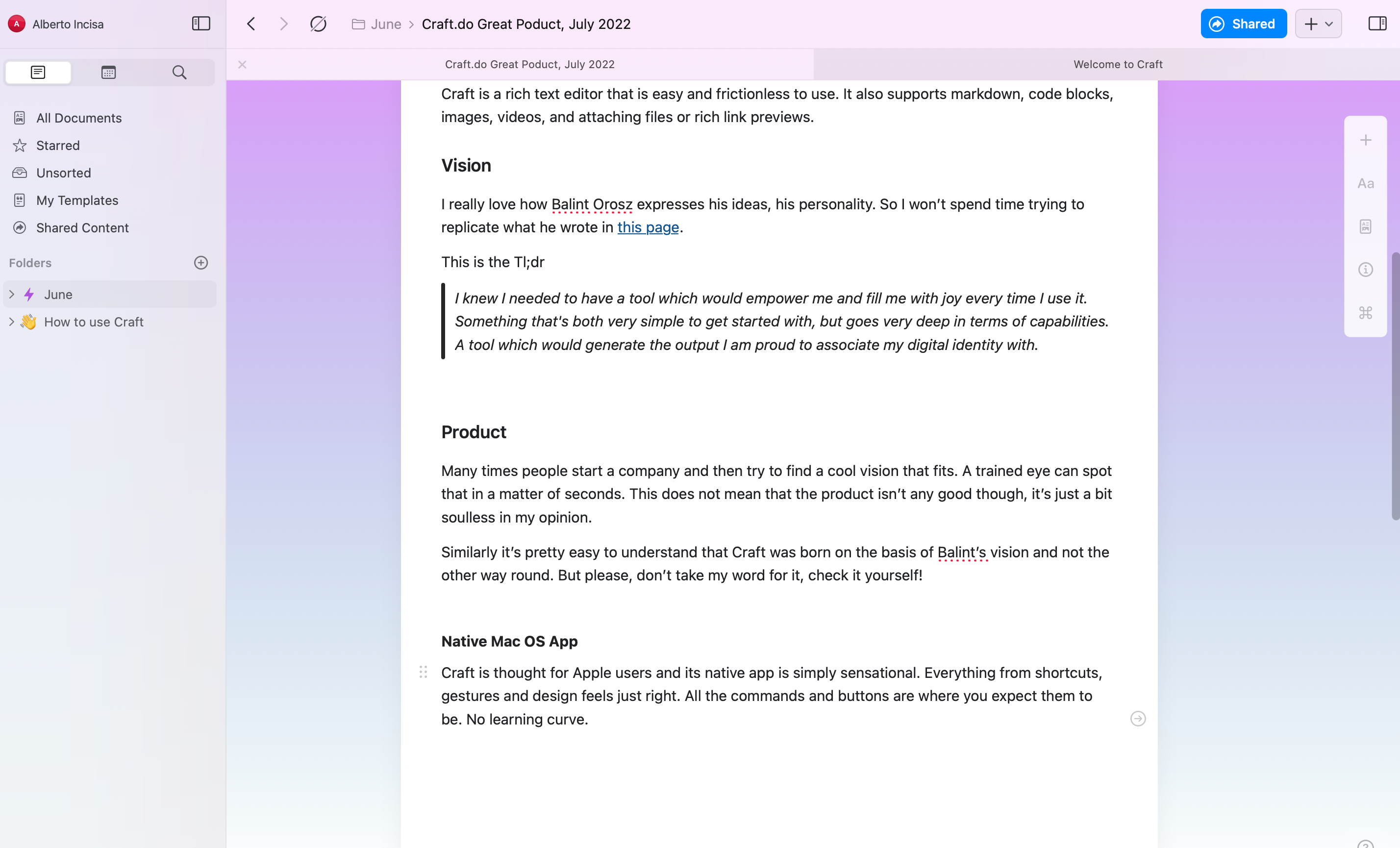Toggle the left sidebar panel icon
This screenshot has height=848, width=1400.
(x=201, y=24)
